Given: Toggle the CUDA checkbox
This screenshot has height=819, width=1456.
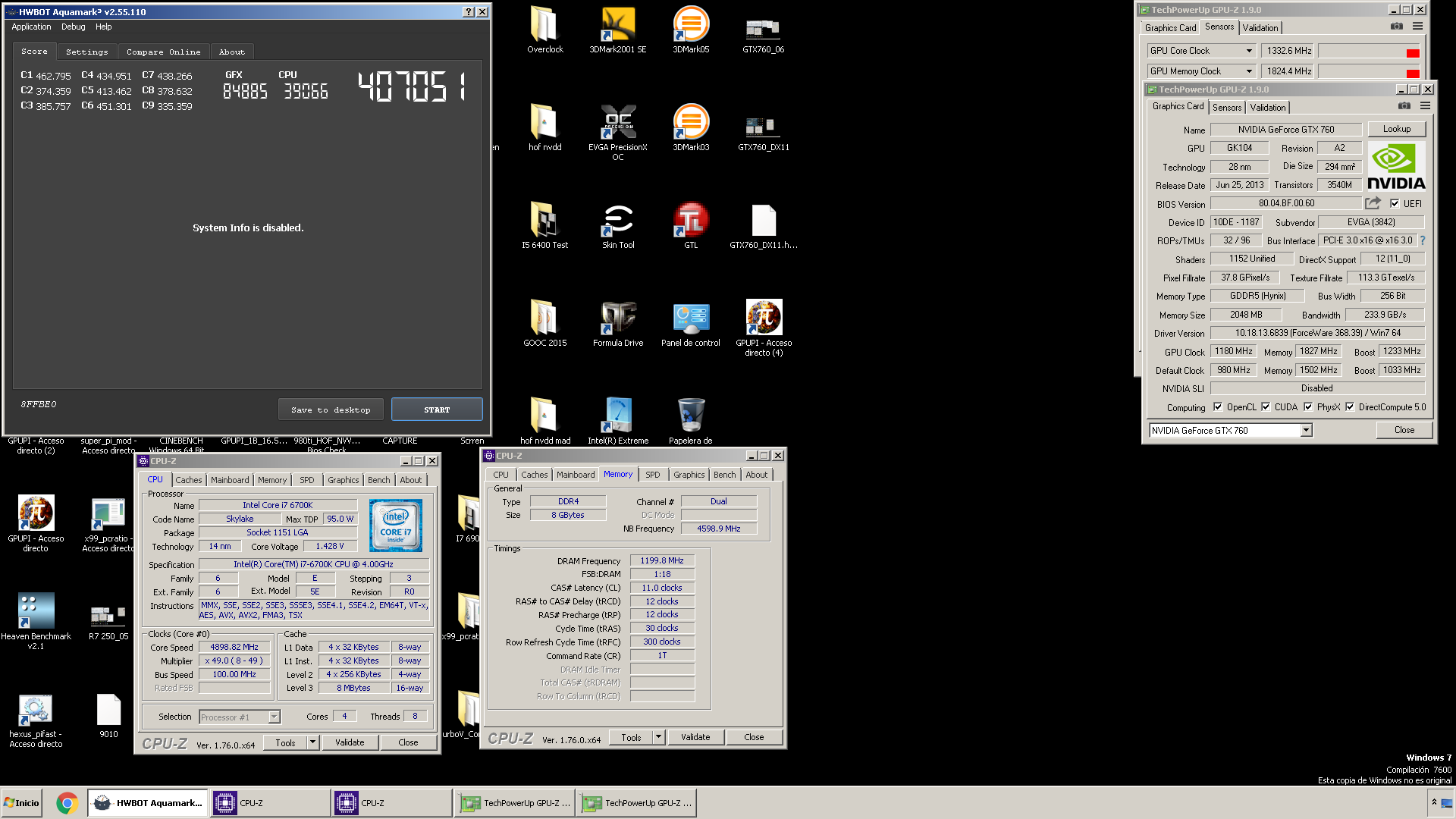Looking at the screenshot, I should pyautogui.click(x=1266, y=407).
